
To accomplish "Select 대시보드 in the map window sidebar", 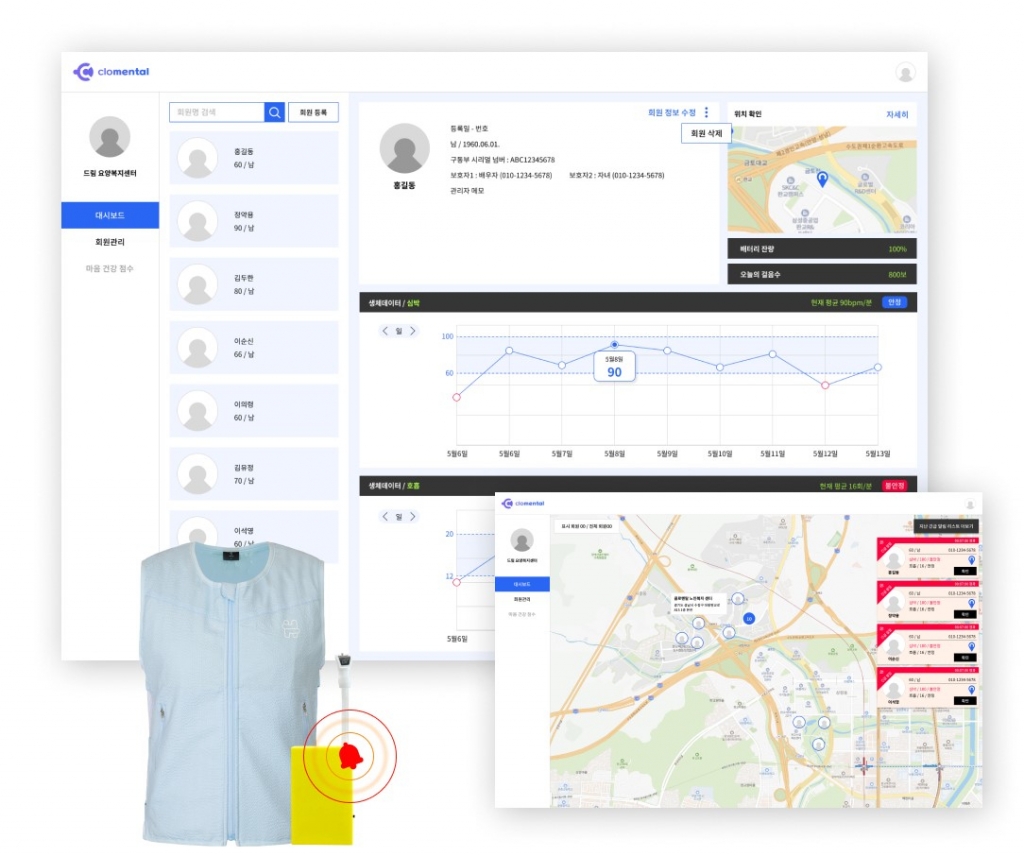I will click(522, 584).
